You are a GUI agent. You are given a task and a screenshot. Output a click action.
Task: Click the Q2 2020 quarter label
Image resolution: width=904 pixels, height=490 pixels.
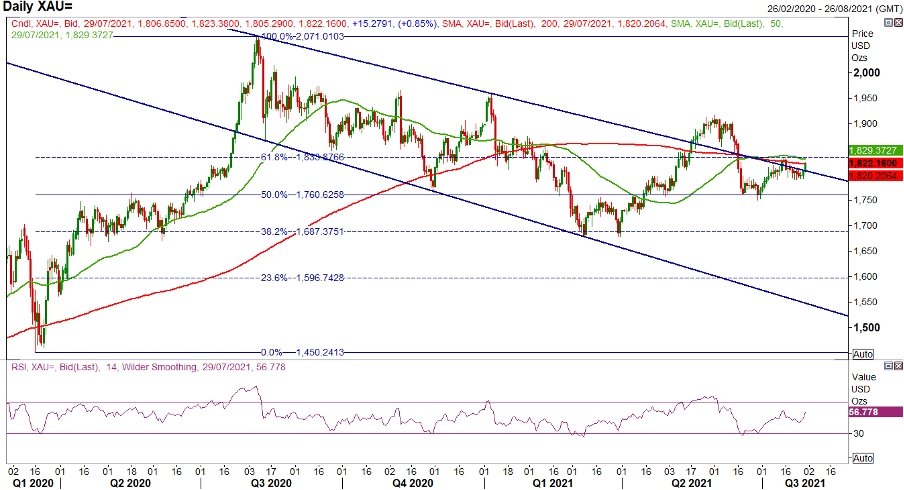[x=130, y=483]
